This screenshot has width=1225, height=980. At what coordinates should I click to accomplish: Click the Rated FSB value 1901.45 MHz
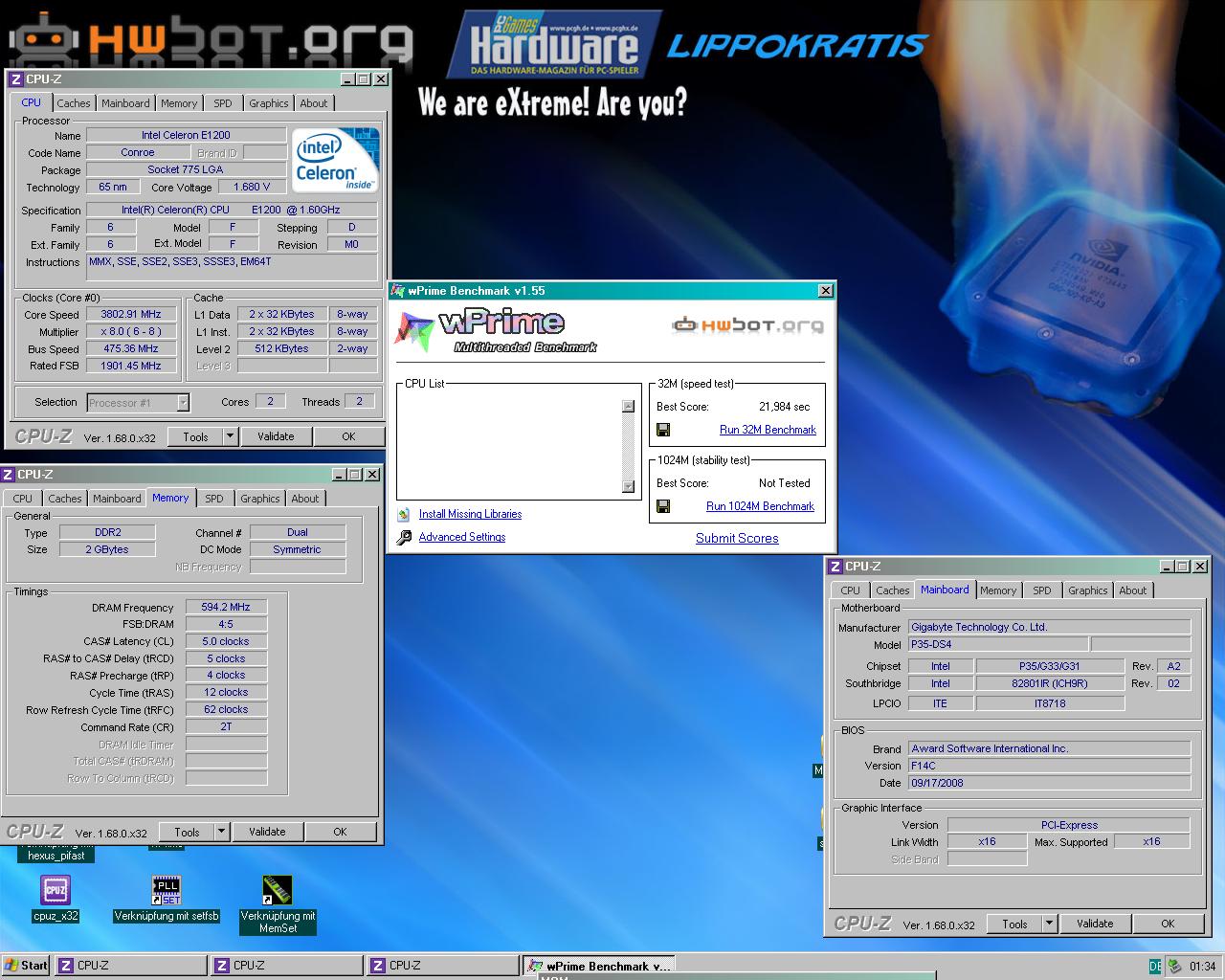point(131,366)
